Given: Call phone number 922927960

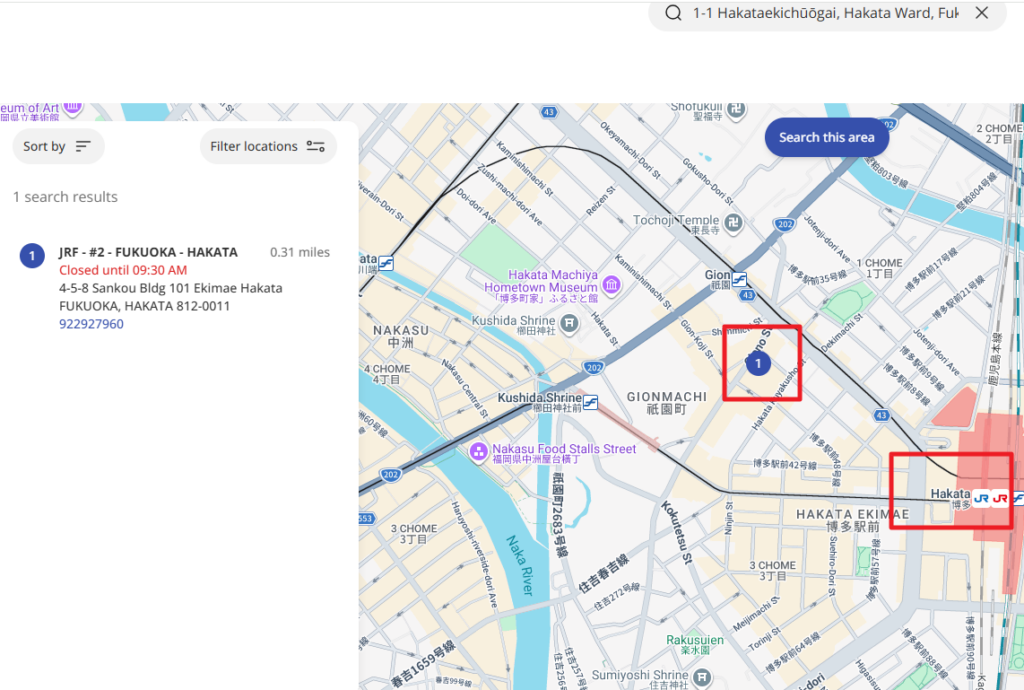Looking at the screenshot, I should (x=91, y=324).
